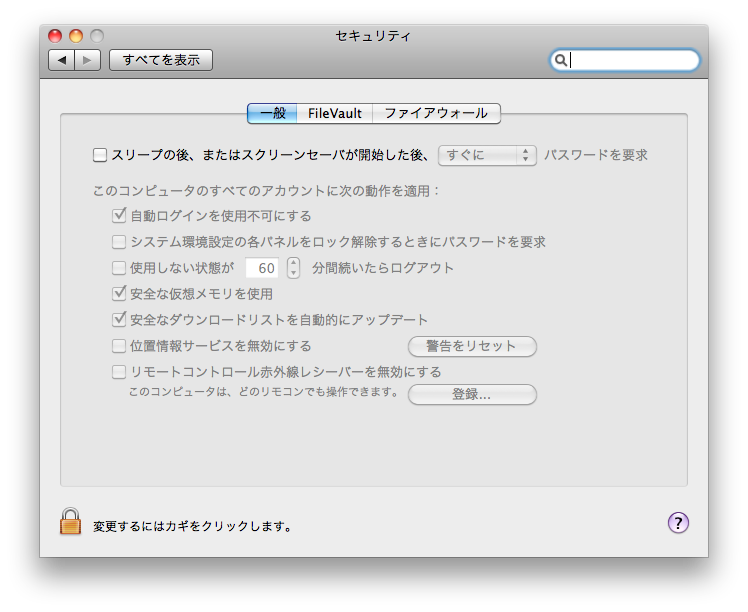Image resolution: width=748 pixels, height=612 pixels.
Task: Click the magnifying glass search icon
Action: 561,60
